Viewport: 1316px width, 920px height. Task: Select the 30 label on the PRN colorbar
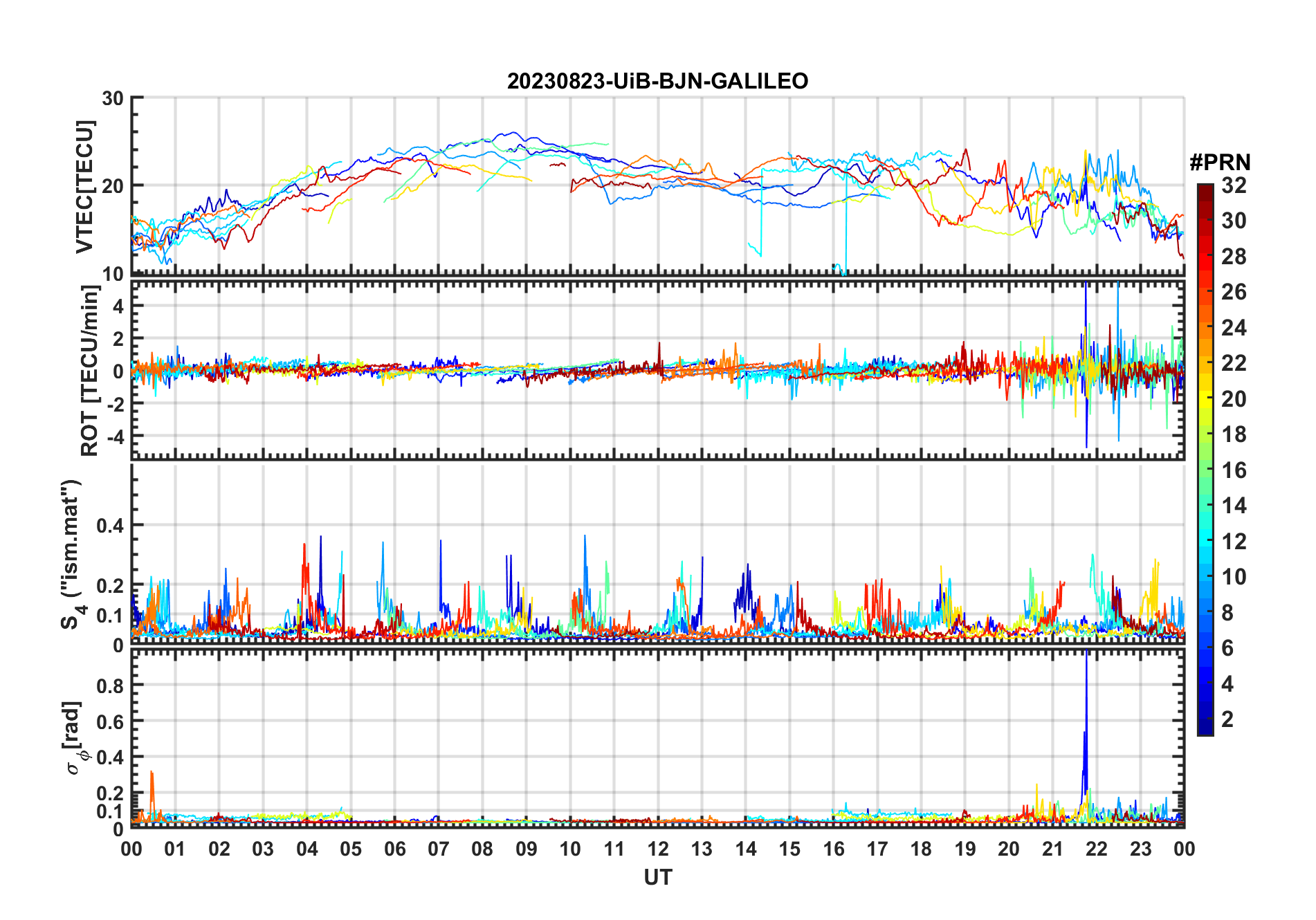(x=1234, y=221)
